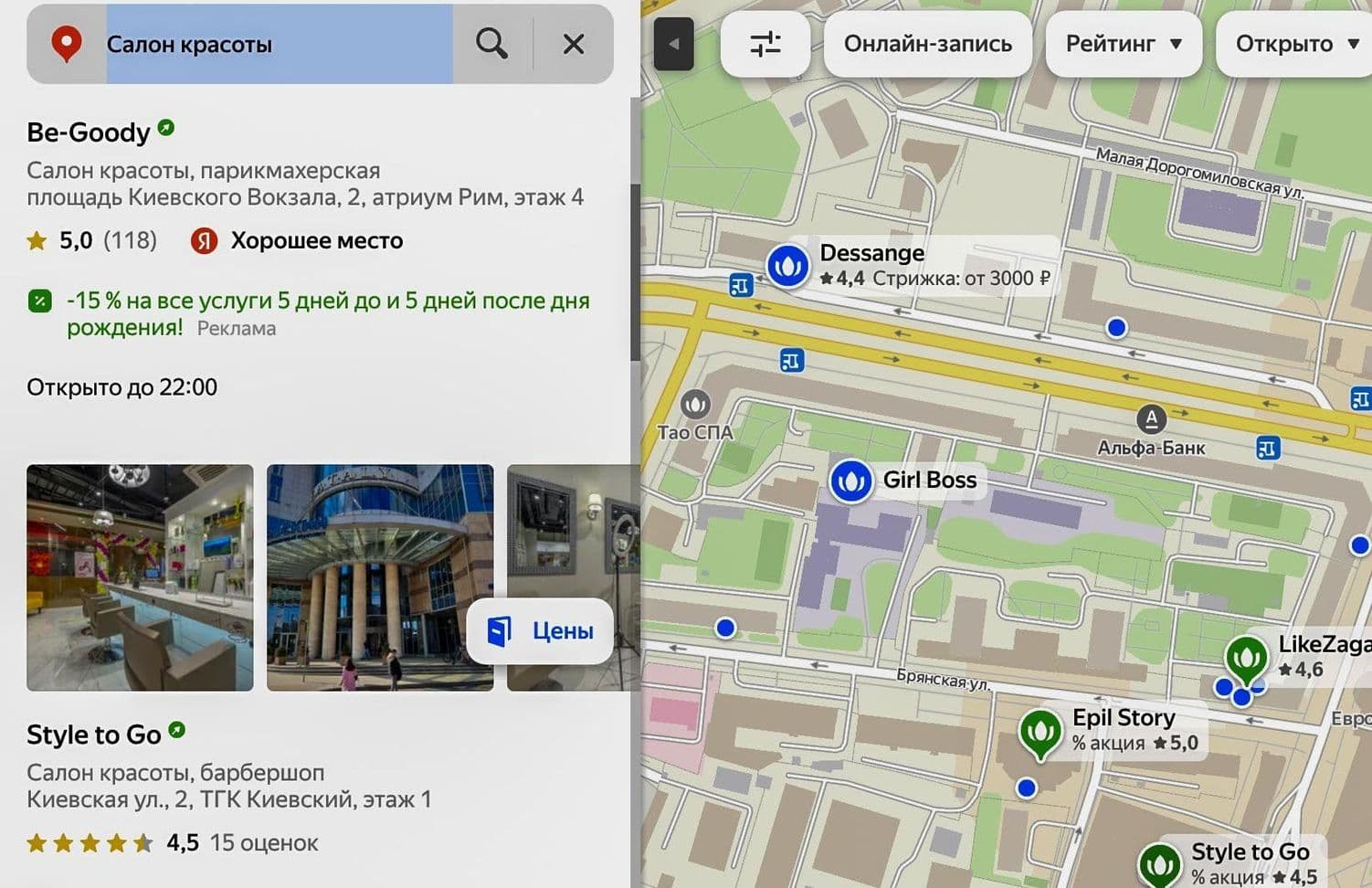This screenshot has height=888, width=1372.
Task: Open the salon interior photo thumbnail
Action: coord(140,577)
